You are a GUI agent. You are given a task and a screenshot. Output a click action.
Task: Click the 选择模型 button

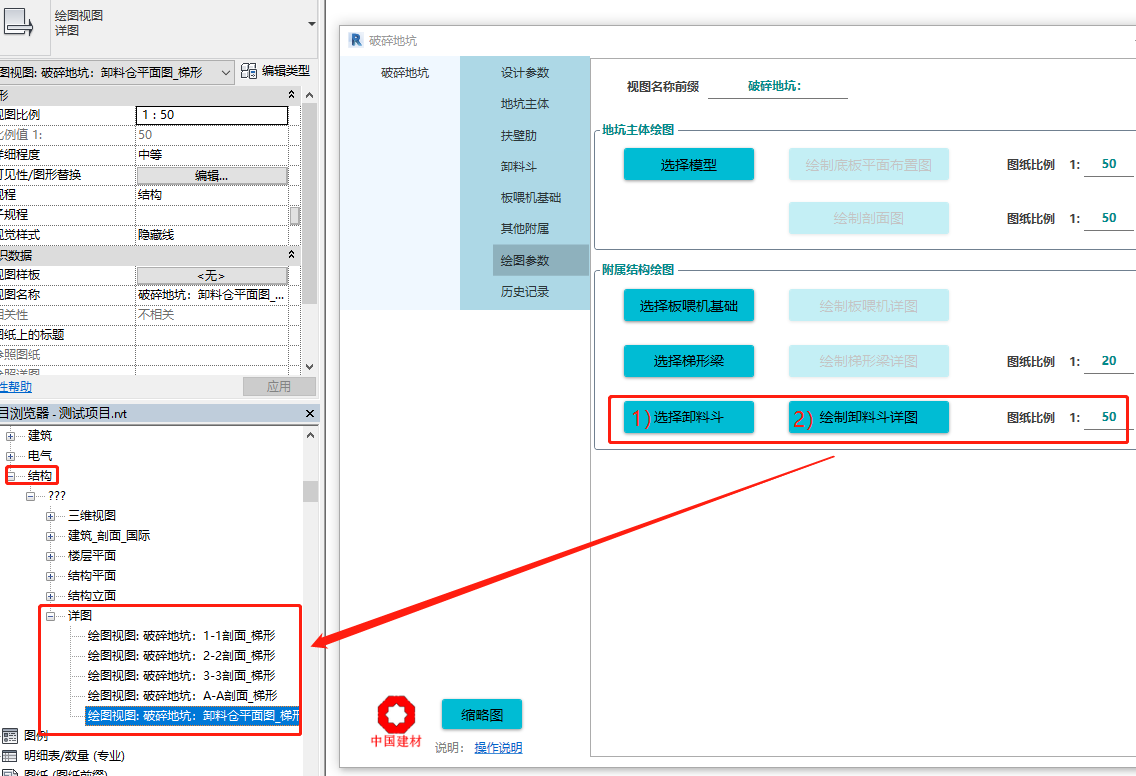point(688,164)
